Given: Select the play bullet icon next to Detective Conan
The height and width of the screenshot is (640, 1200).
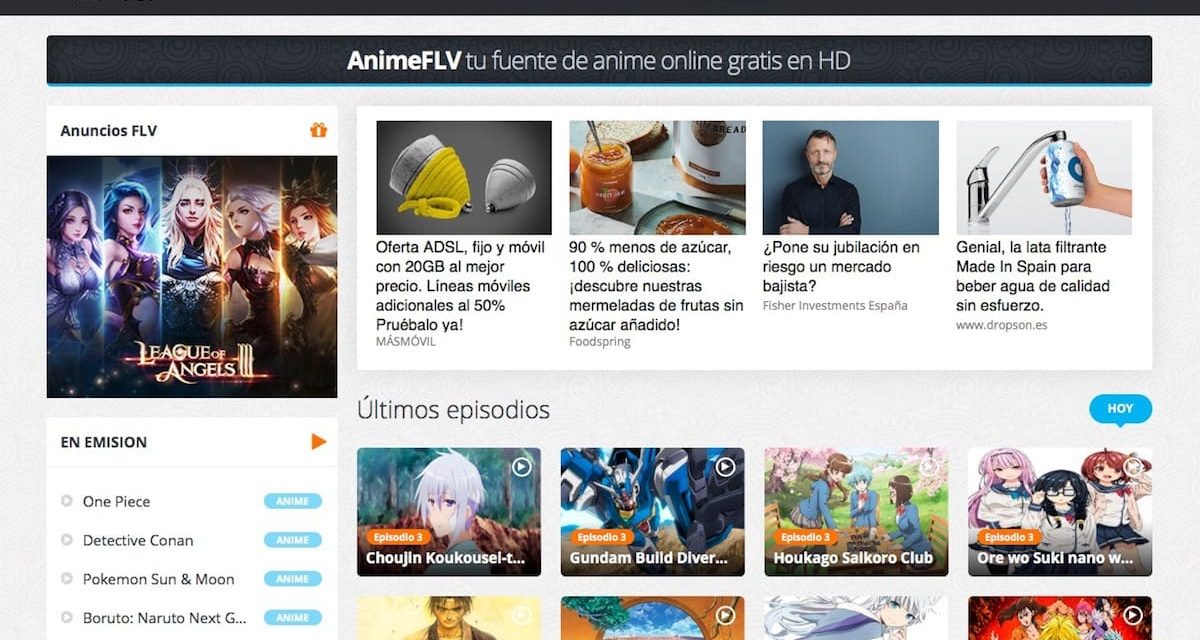Looking at the screenshot, I should [66, 540].
